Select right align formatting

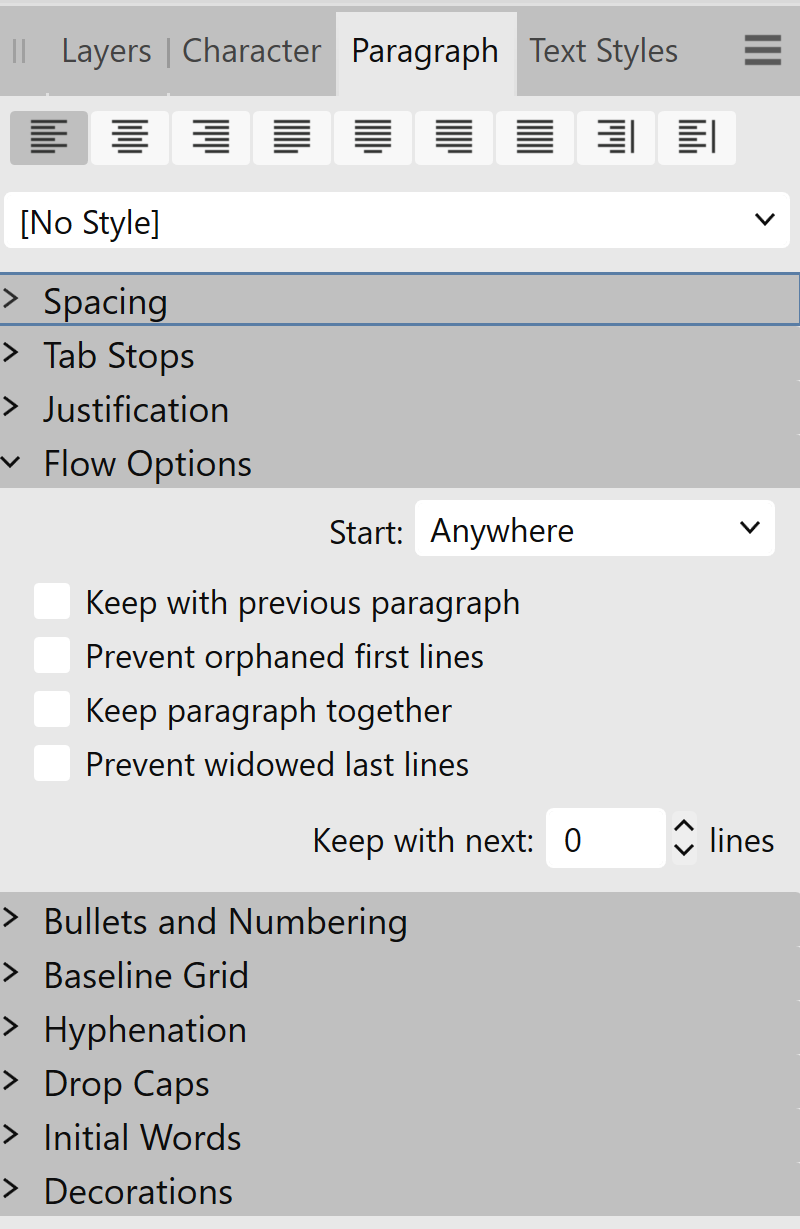click(x=210, y=138)
